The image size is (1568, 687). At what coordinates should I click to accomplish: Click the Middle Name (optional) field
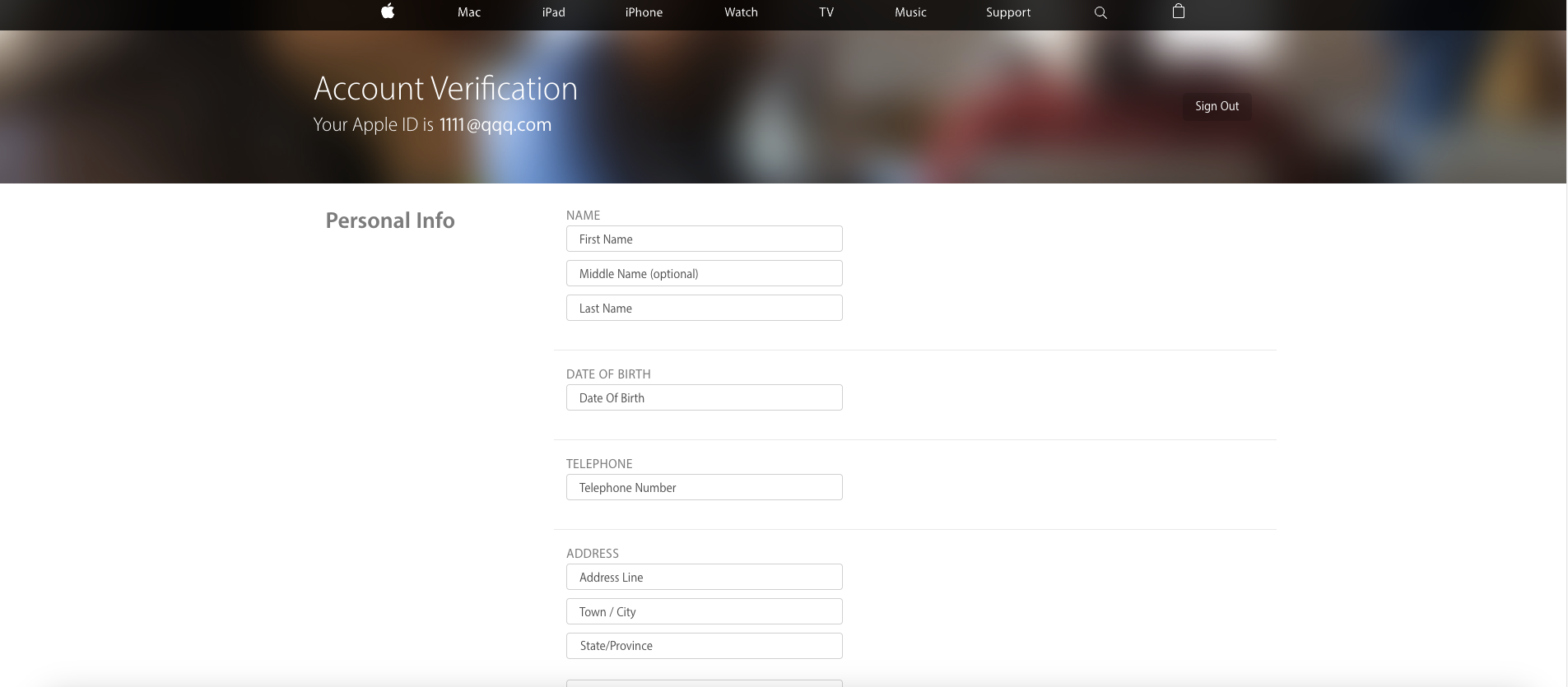tap(704, 274)
